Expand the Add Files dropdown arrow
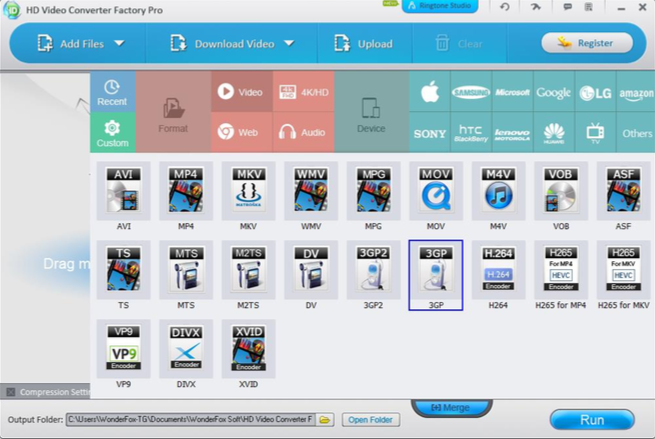655x439 pixels. 119,43
